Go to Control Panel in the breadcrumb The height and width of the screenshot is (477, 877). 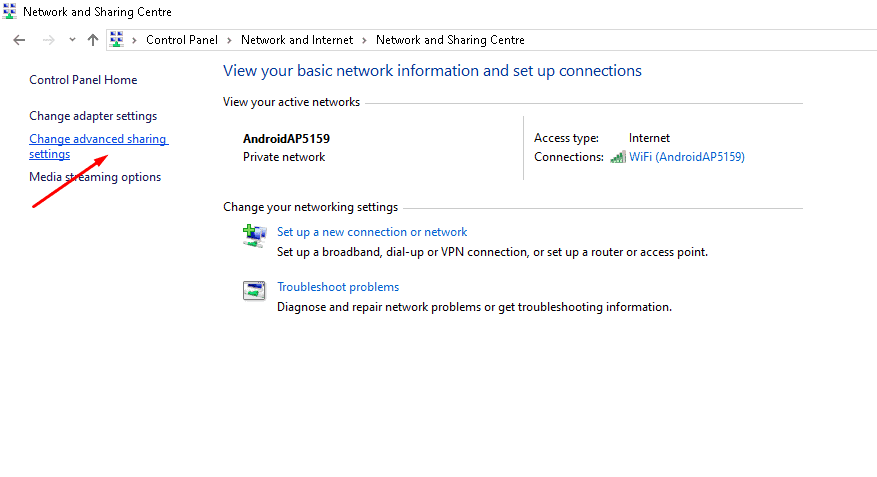pos(183,40)
